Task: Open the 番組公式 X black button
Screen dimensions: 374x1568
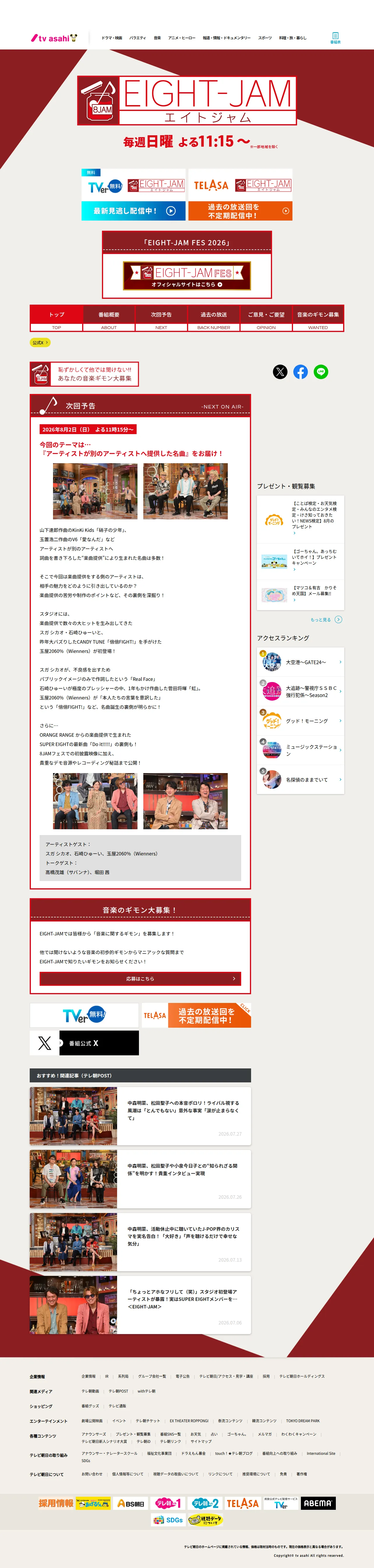Action: point(84,1043)
